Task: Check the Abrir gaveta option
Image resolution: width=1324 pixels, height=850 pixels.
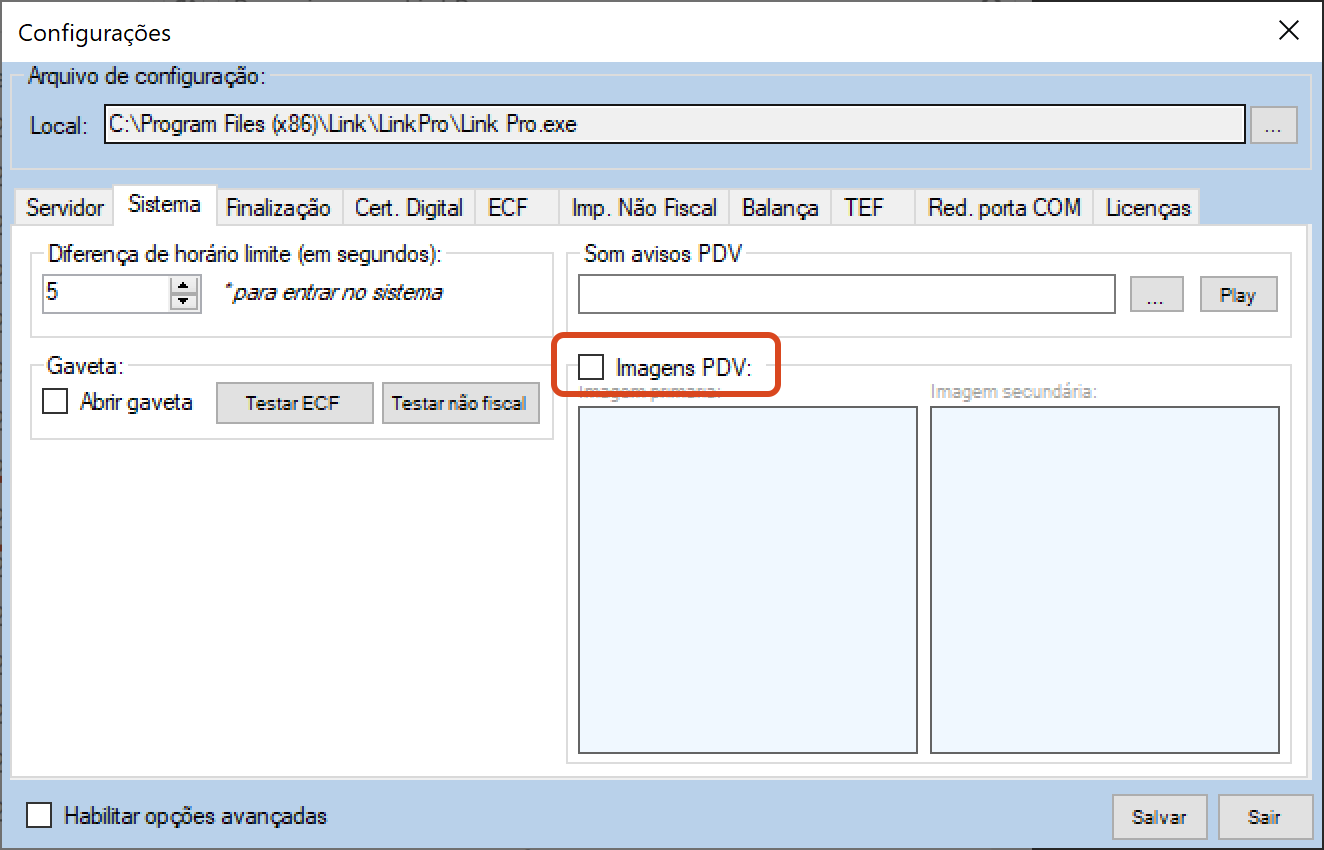Action: tap(55, 402)
